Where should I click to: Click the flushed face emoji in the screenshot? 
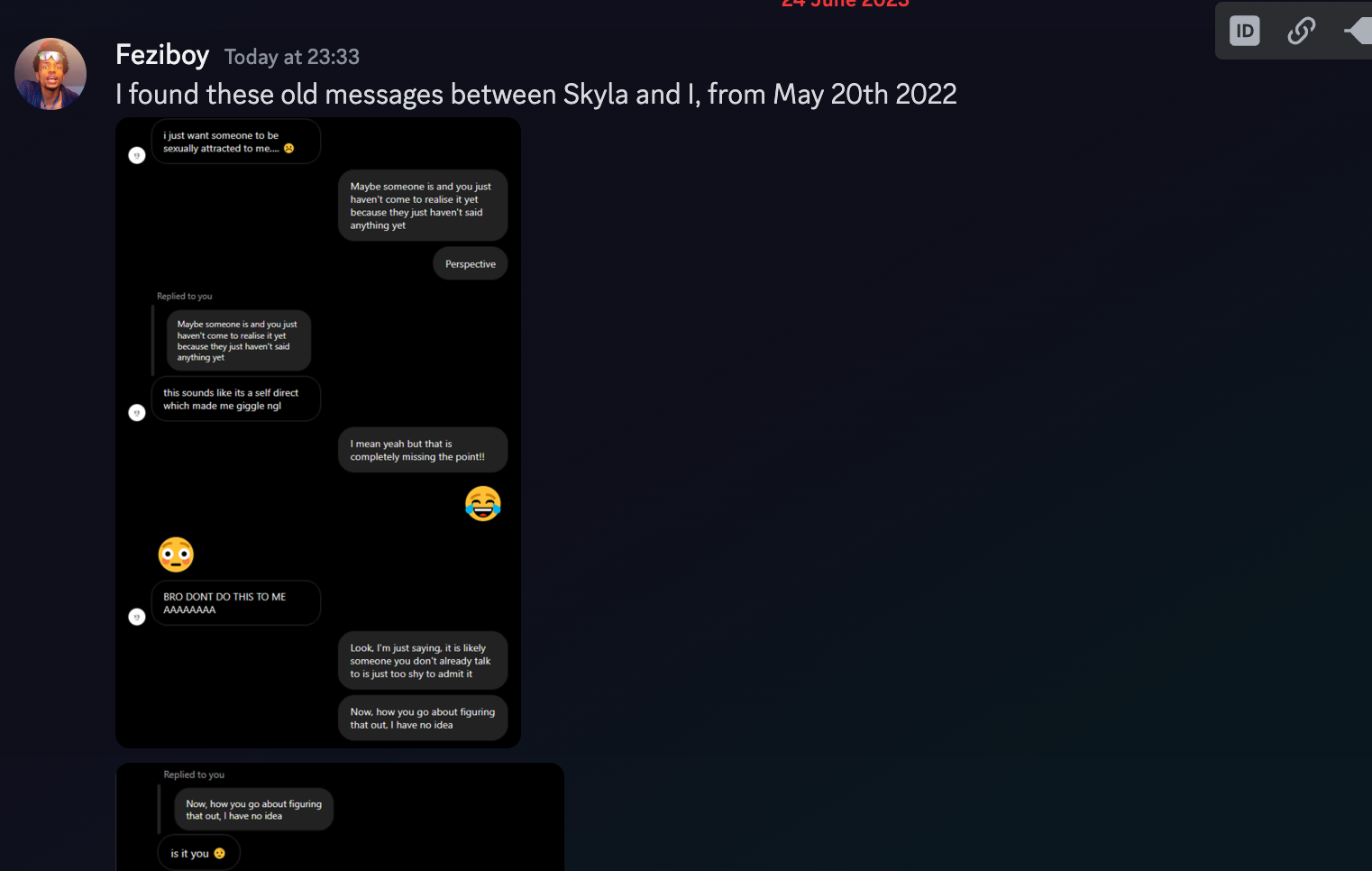pyautogui.click(x=176, y=555)
